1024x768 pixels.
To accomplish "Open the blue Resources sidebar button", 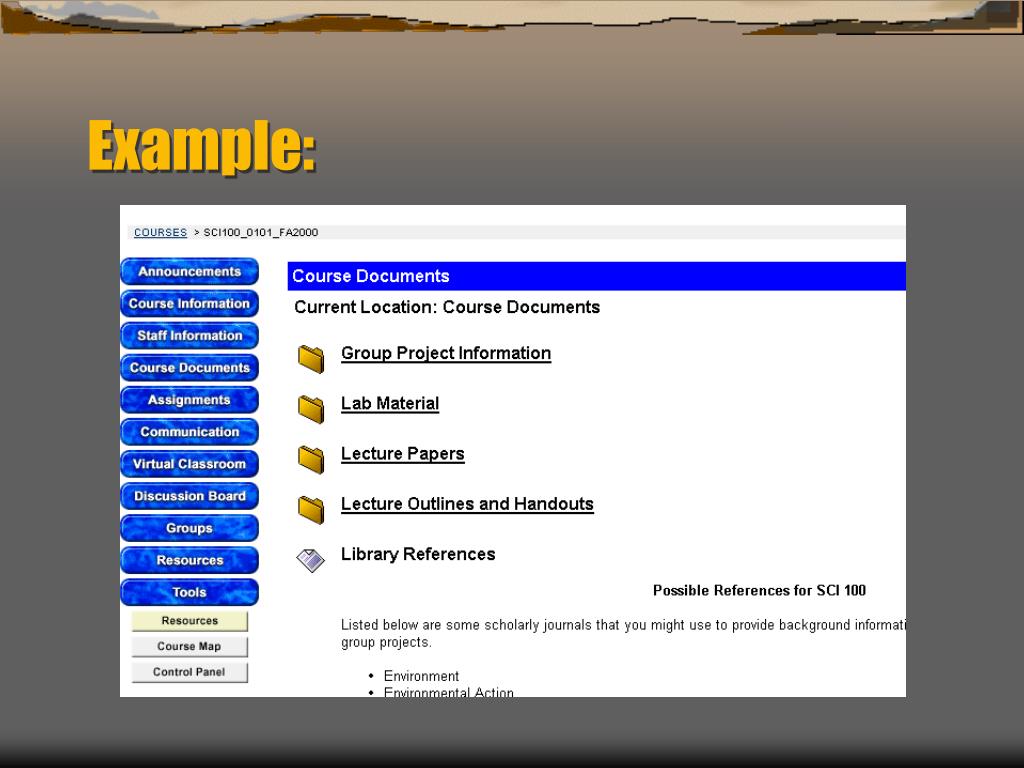I will point(189,560).
